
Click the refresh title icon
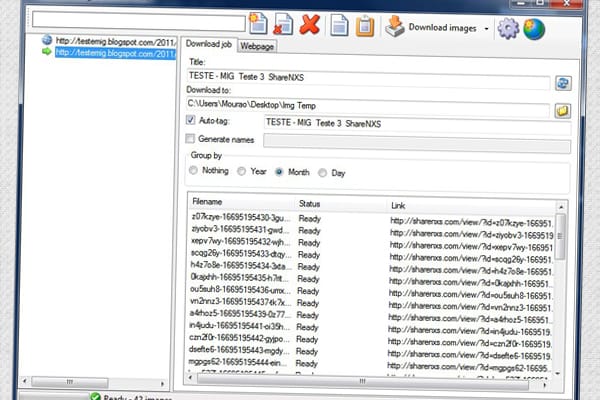click(563, 83)
